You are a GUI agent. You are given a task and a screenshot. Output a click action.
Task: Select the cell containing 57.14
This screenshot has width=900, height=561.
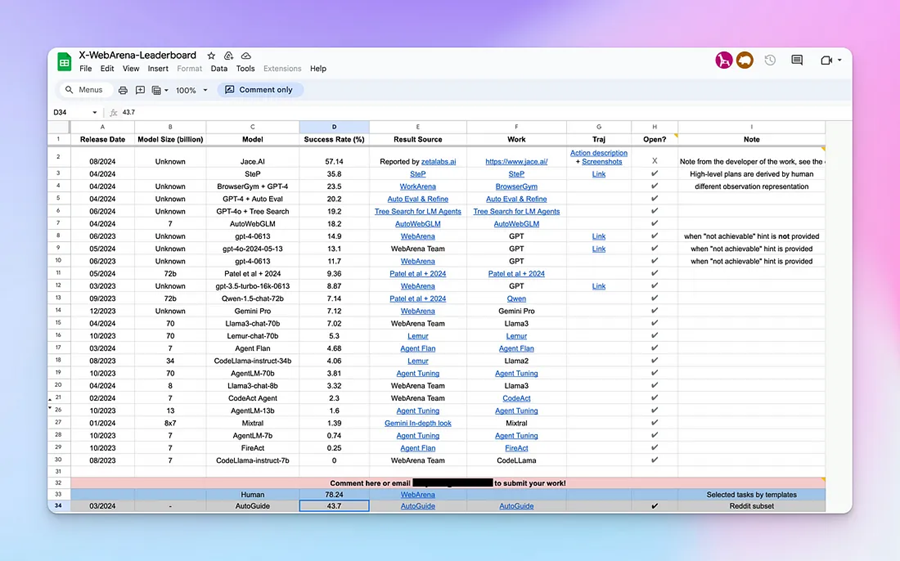(x=334, y=157)
